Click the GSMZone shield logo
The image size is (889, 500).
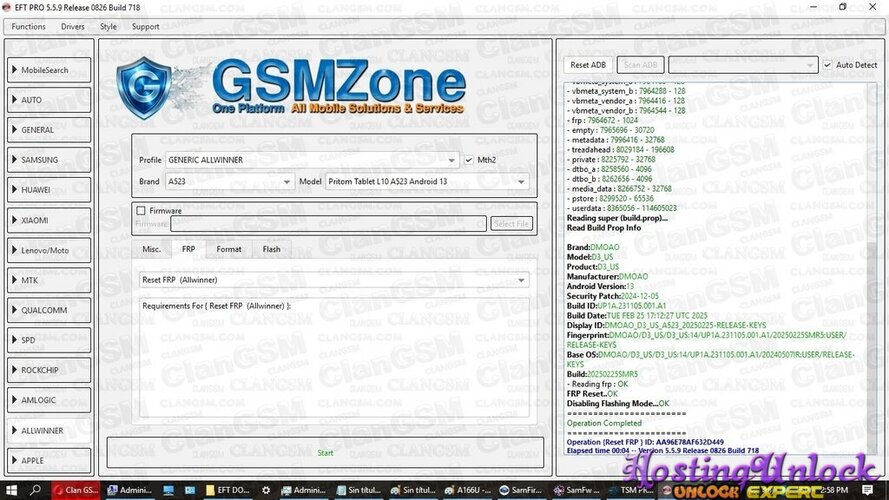pos(144,88)
